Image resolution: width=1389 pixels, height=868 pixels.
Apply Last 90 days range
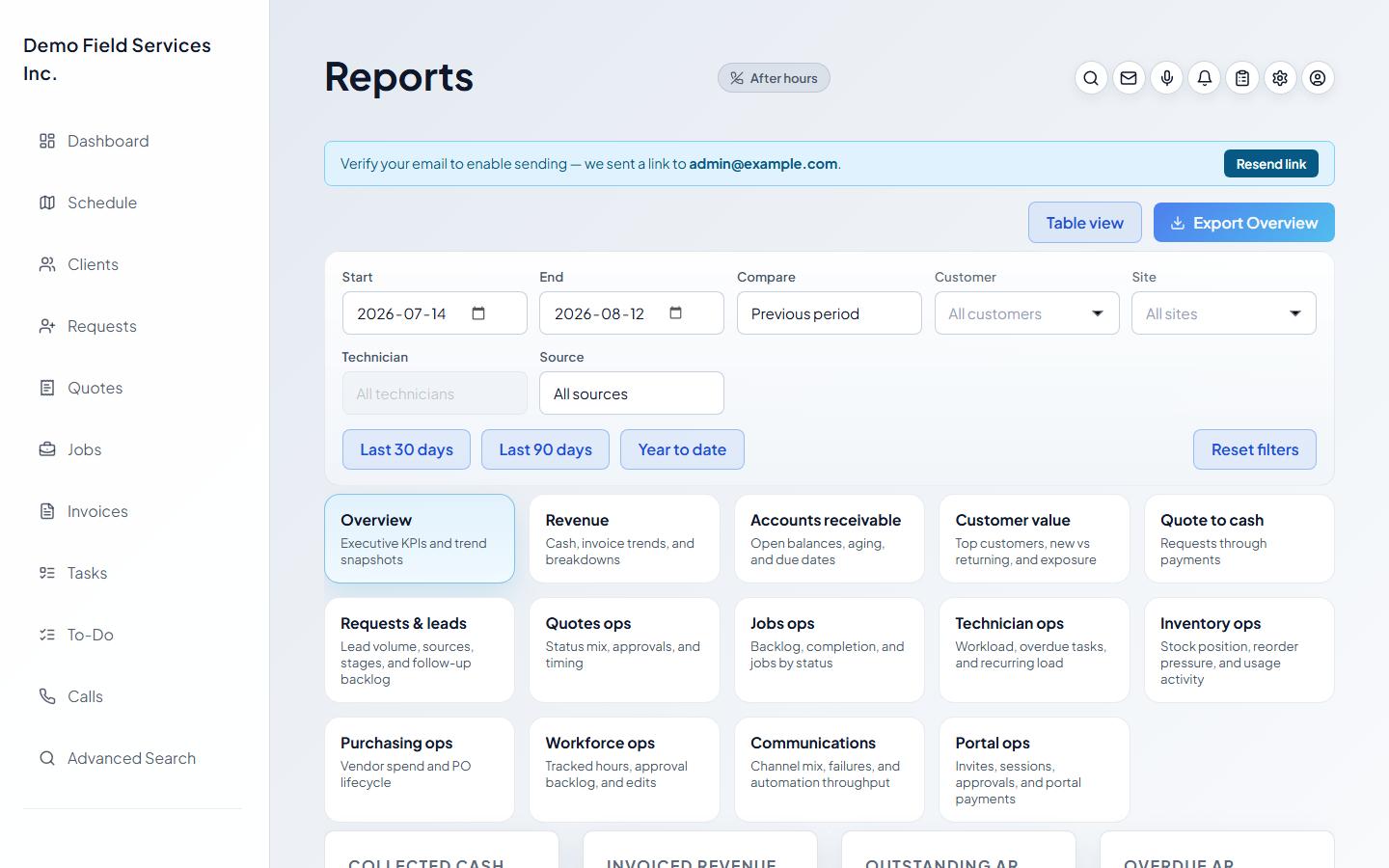click(545, 449)
